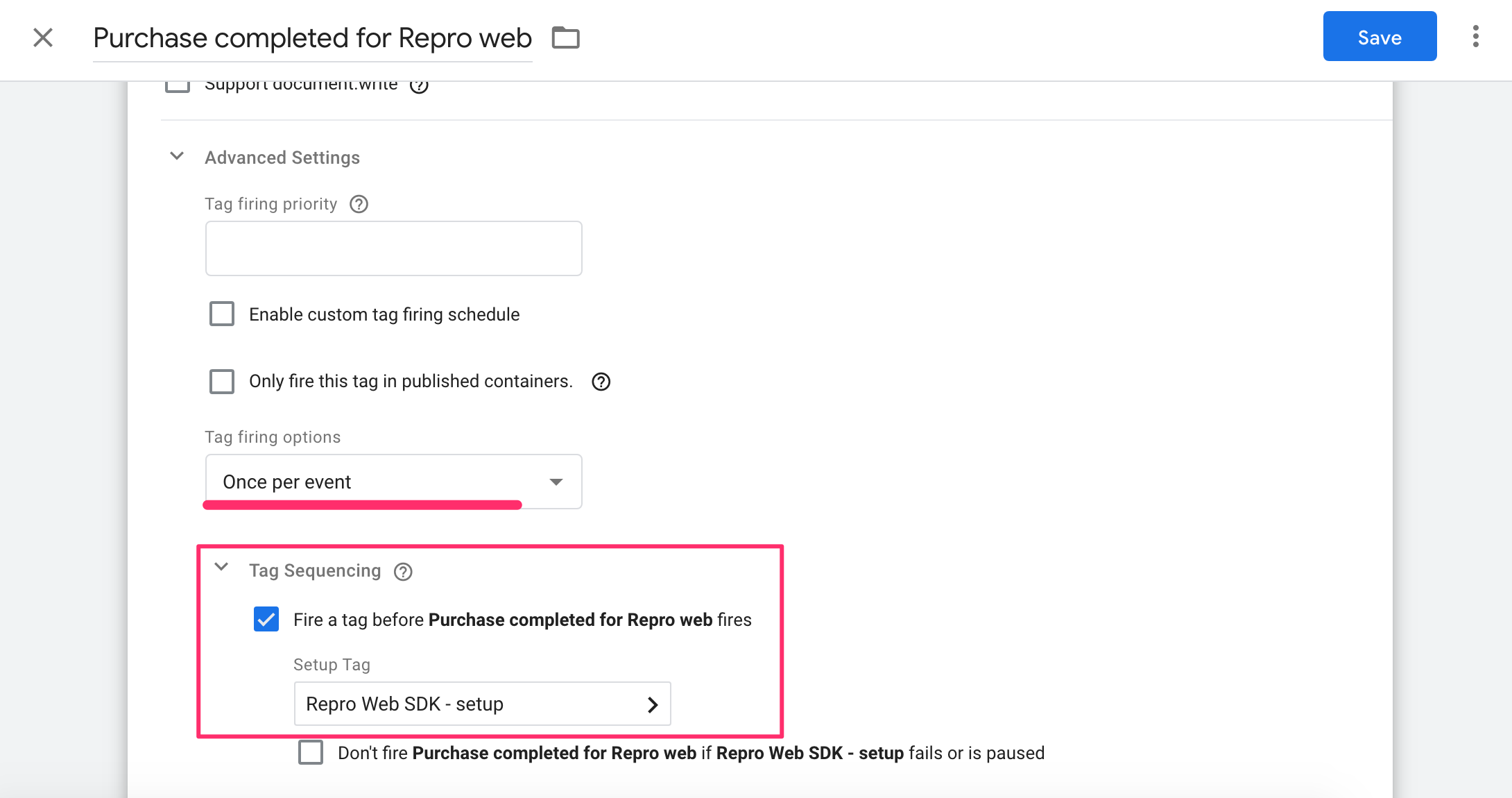Open the three-dot more options menu

coord(1475,36)
